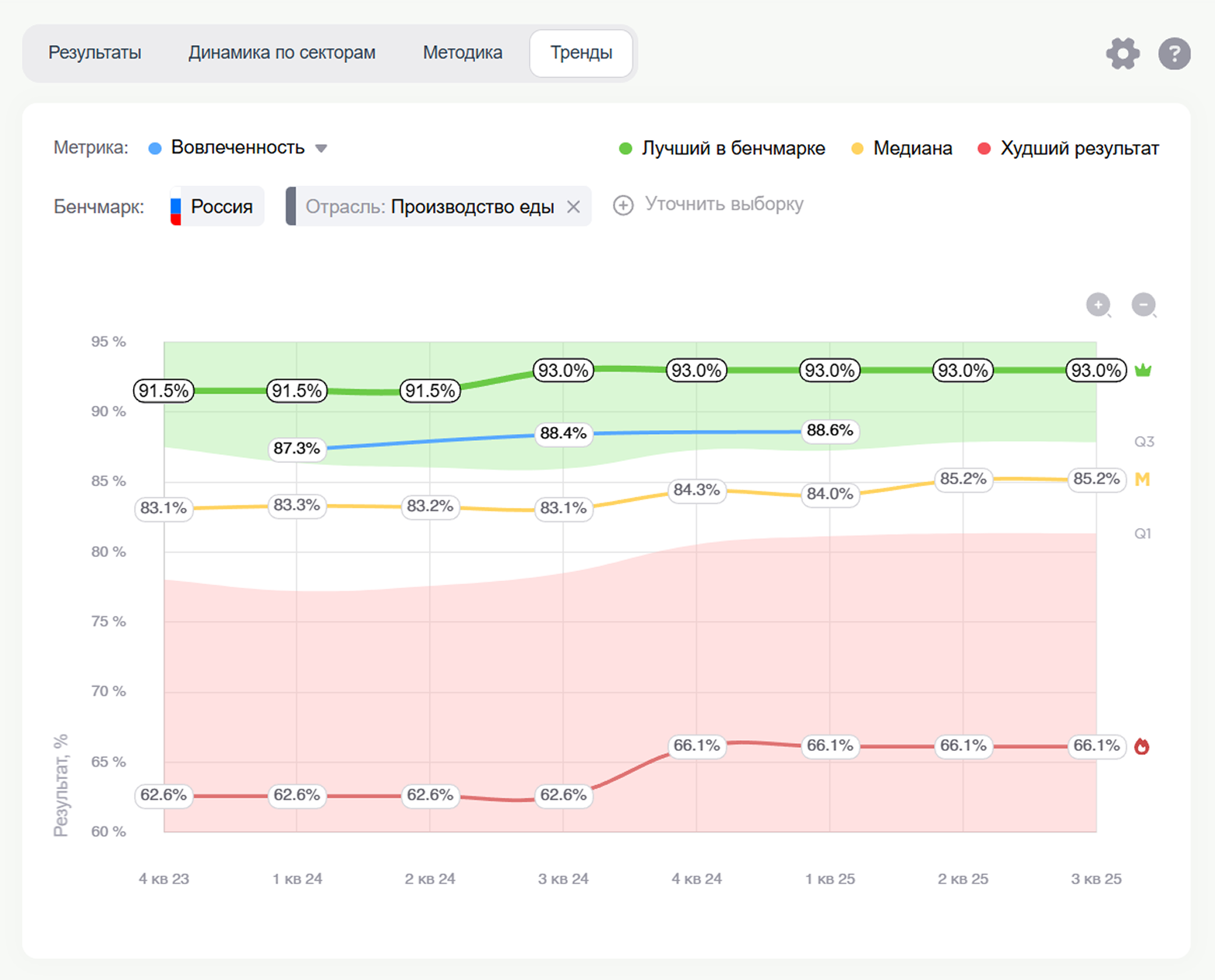1215x980 pixels.
Task: Go to the Методика tab
Action: tap(463, 53)
